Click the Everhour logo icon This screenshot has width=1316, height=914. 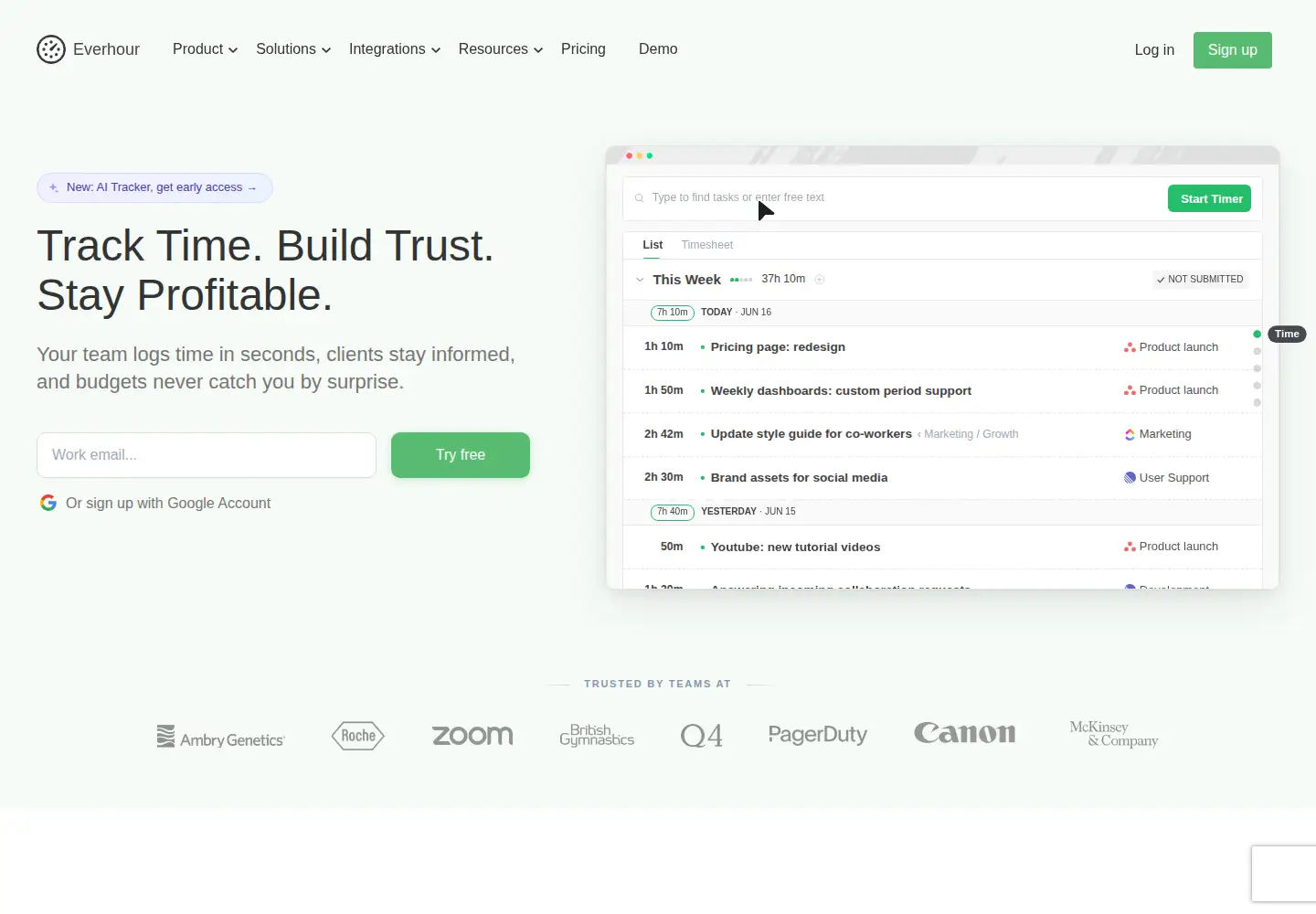click(51, 49)
